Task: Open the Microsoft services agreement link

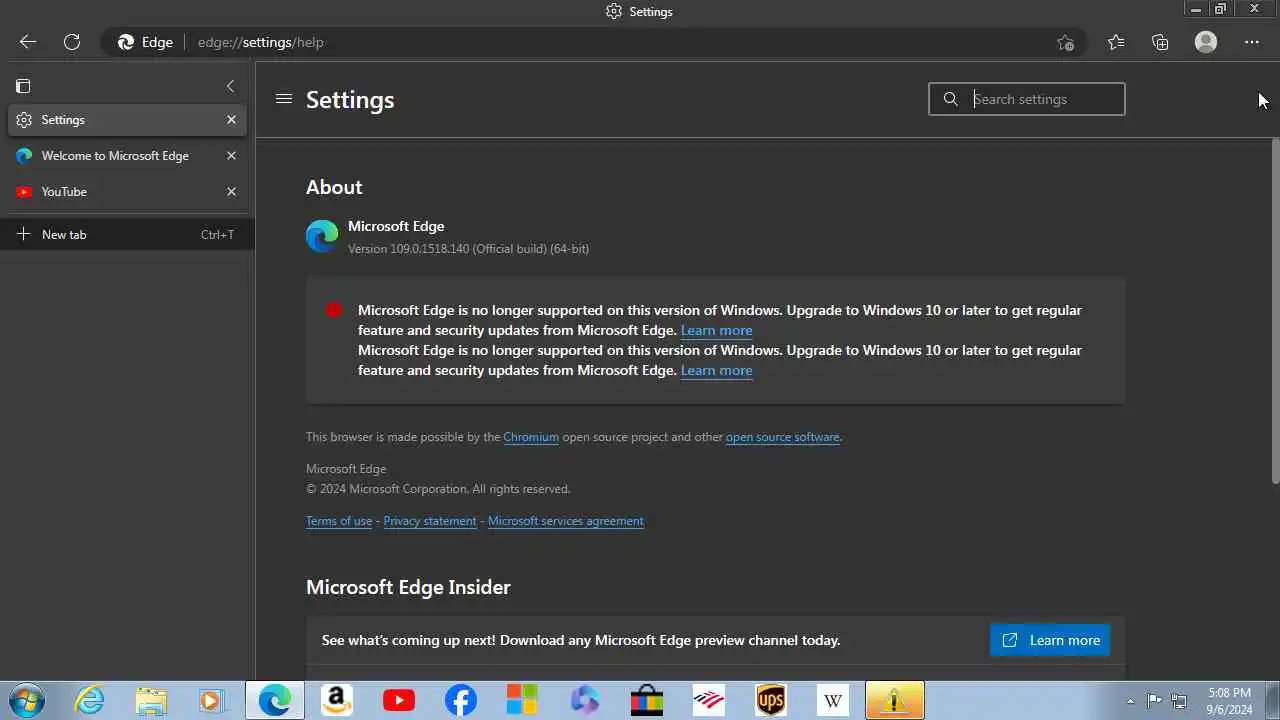Action: 566,521
